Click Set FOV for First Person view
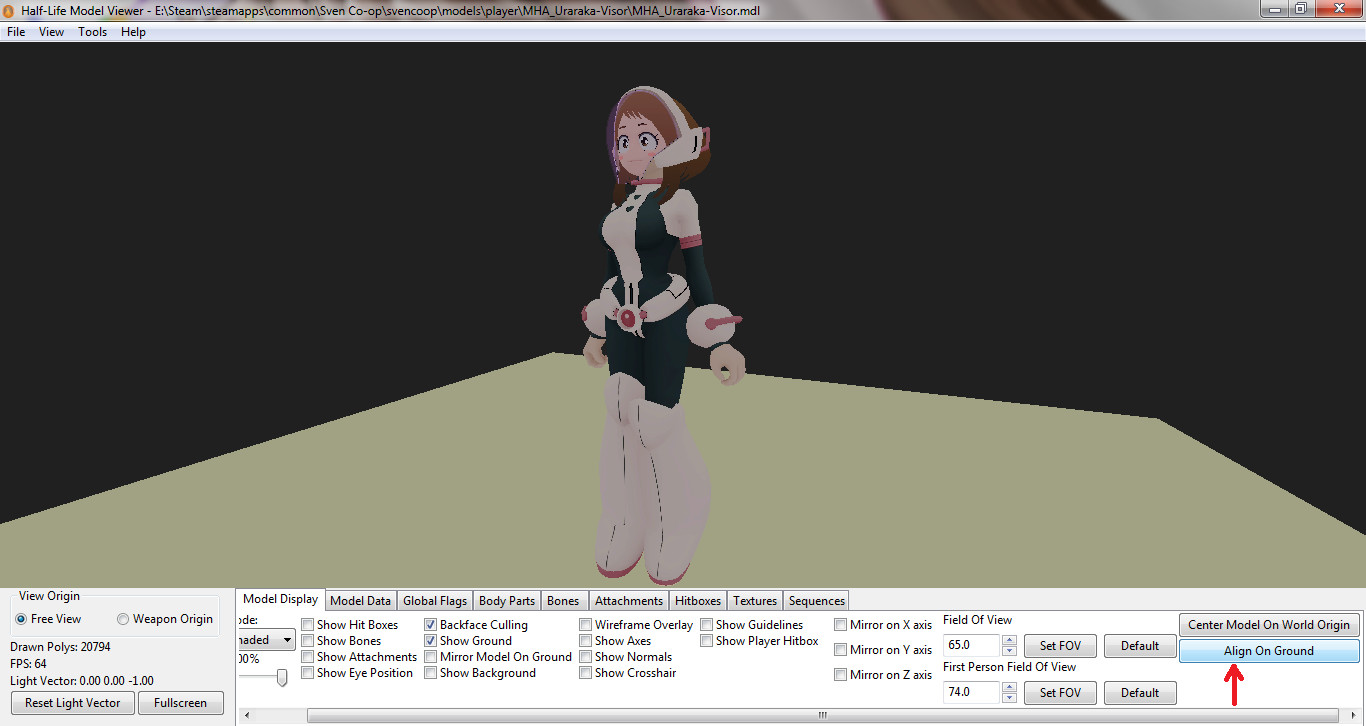 click(x=1060, y=692)
